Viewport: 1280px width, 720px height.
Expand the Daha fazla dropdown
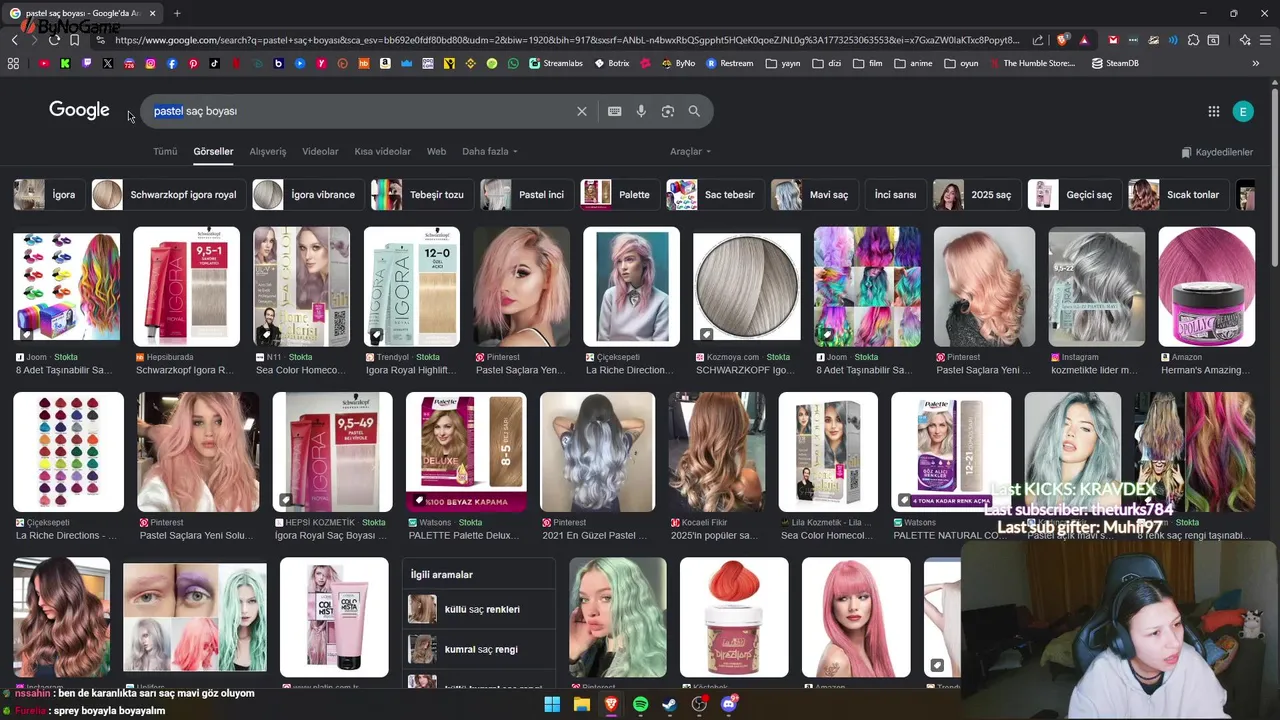(490, 151)
